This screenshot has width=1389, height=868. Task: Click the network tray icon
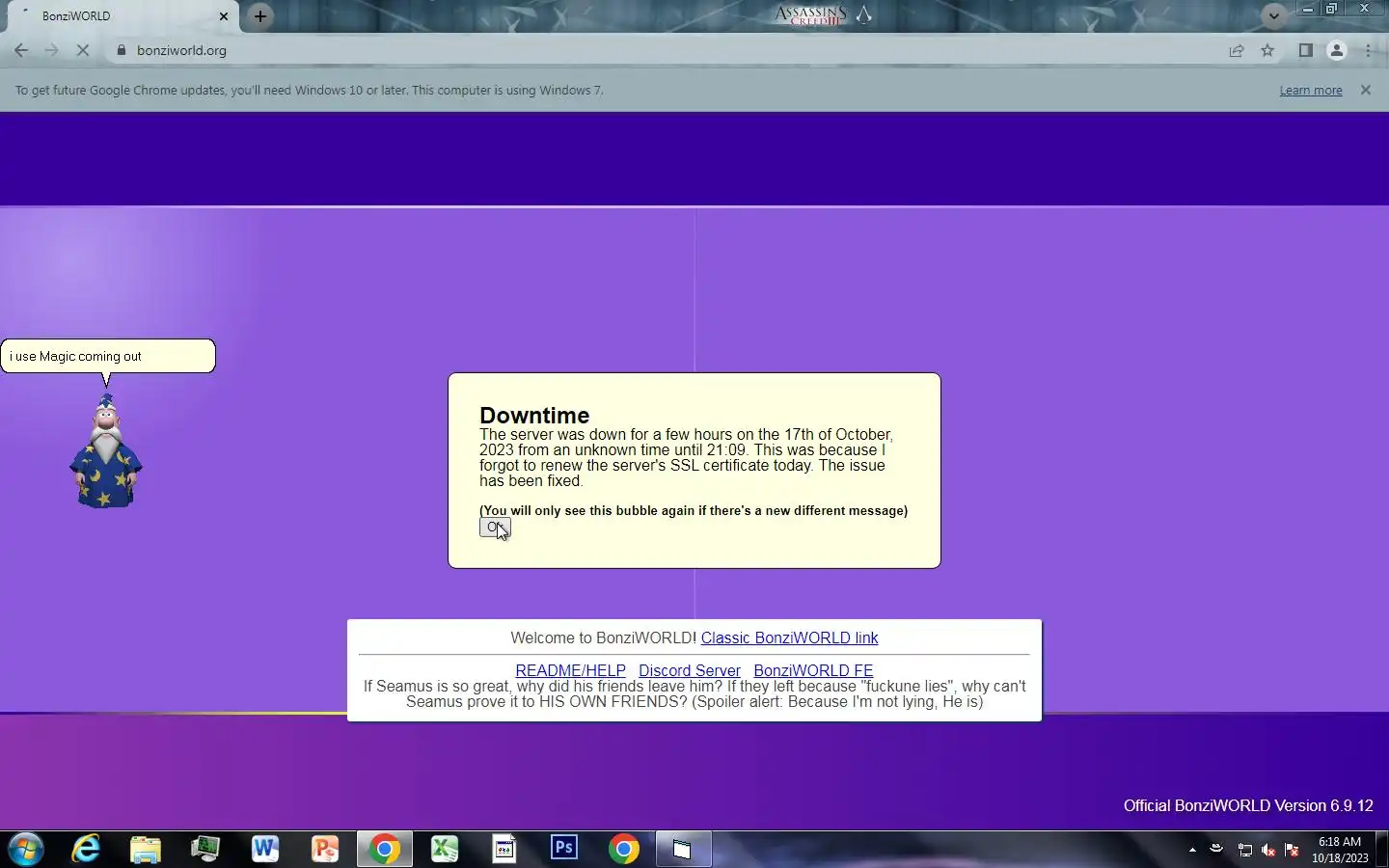tap(1244, 850)
